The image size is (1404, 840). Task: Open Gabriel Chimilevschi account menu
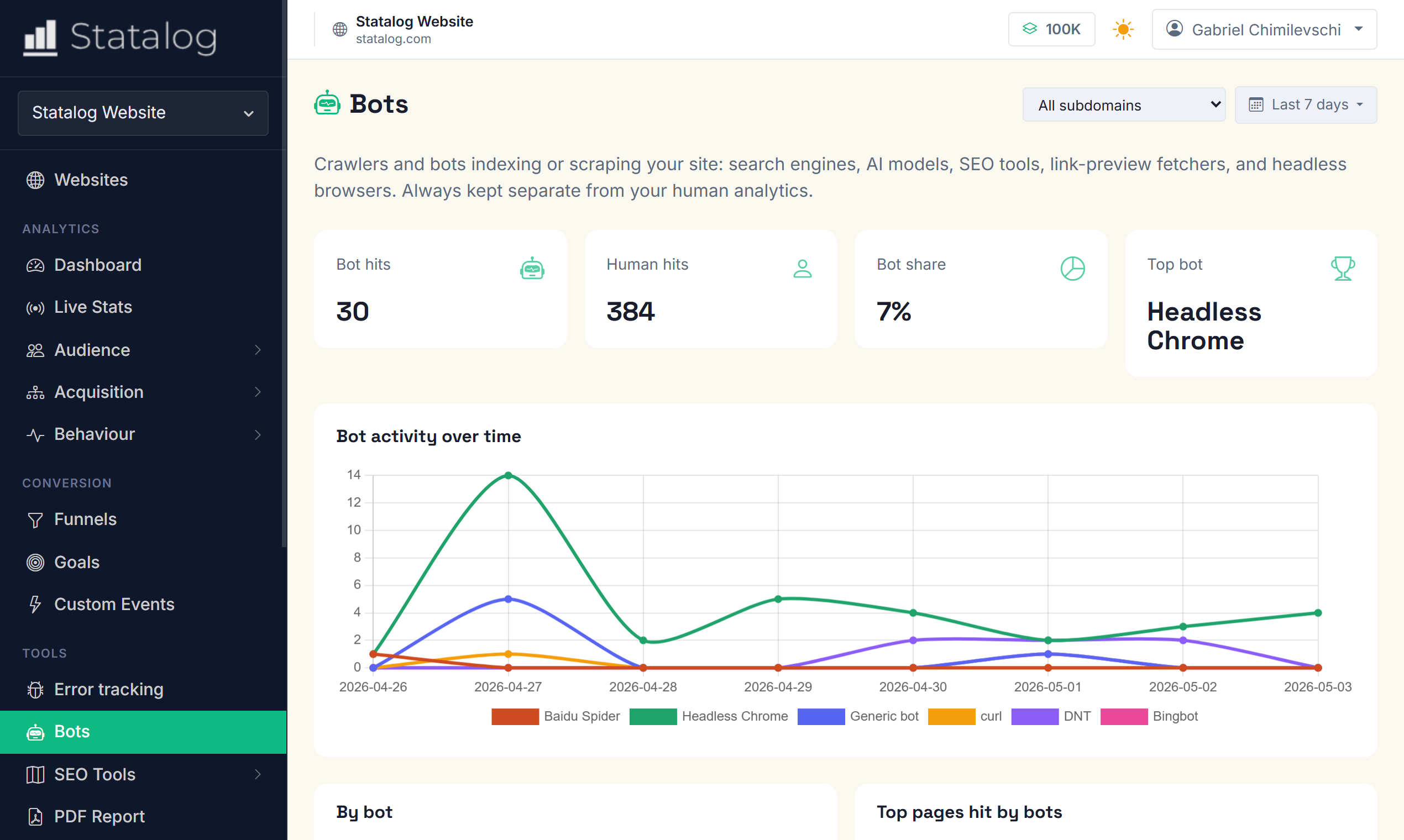(x=1264, y=29)
